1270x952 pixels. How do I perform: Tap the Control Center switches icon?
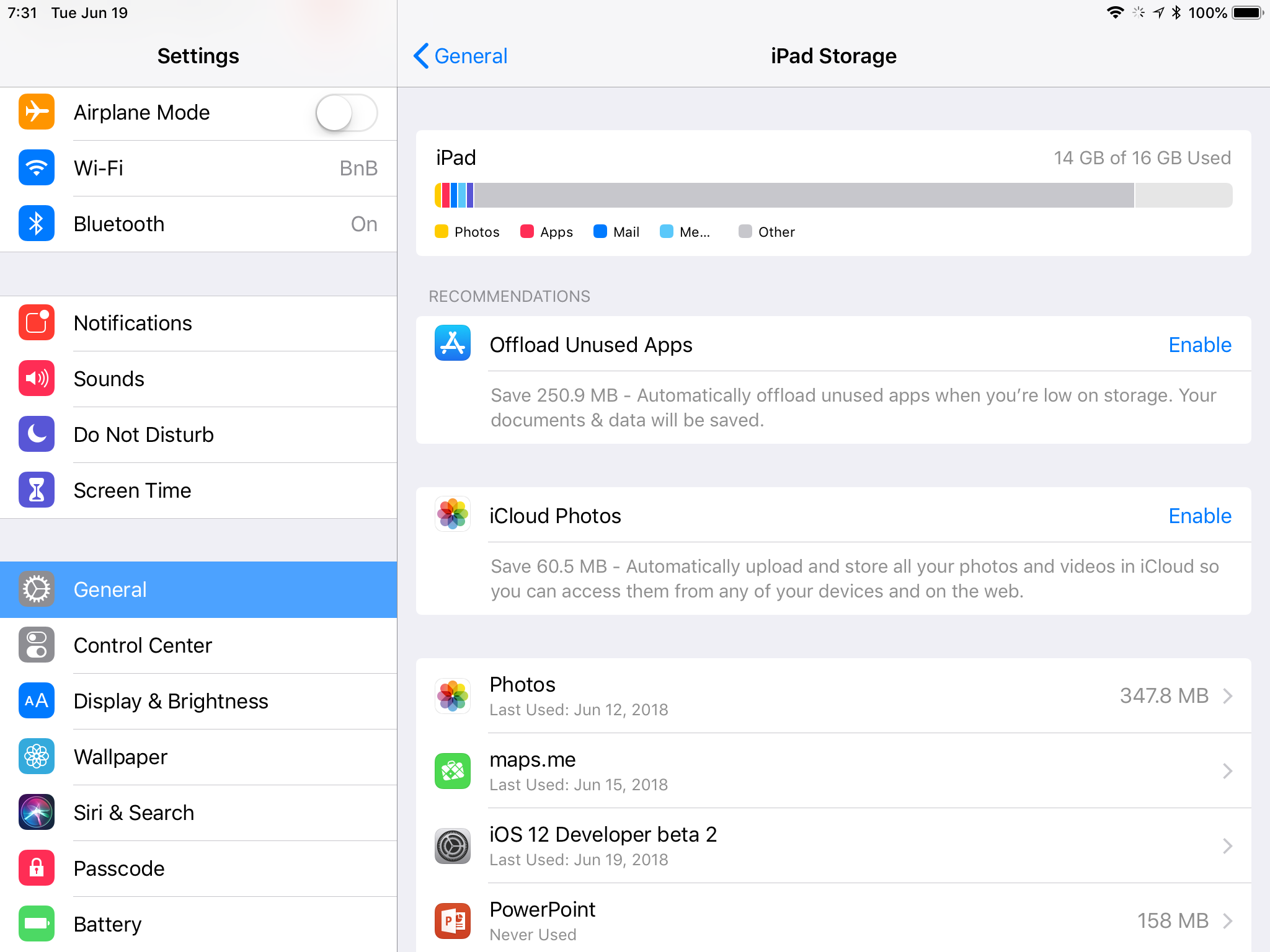[x=37, y=645]
